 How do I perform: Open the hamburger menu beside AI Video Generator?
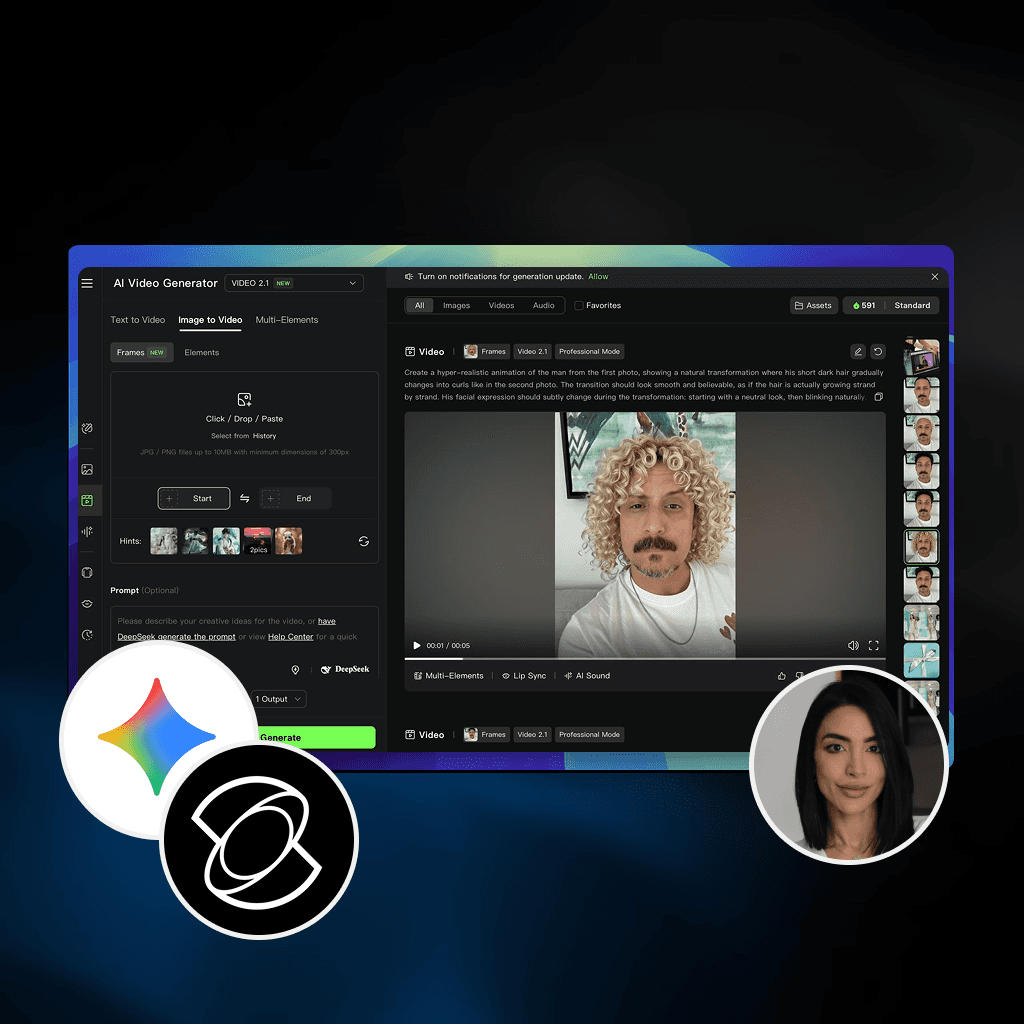tap(87, 283)
